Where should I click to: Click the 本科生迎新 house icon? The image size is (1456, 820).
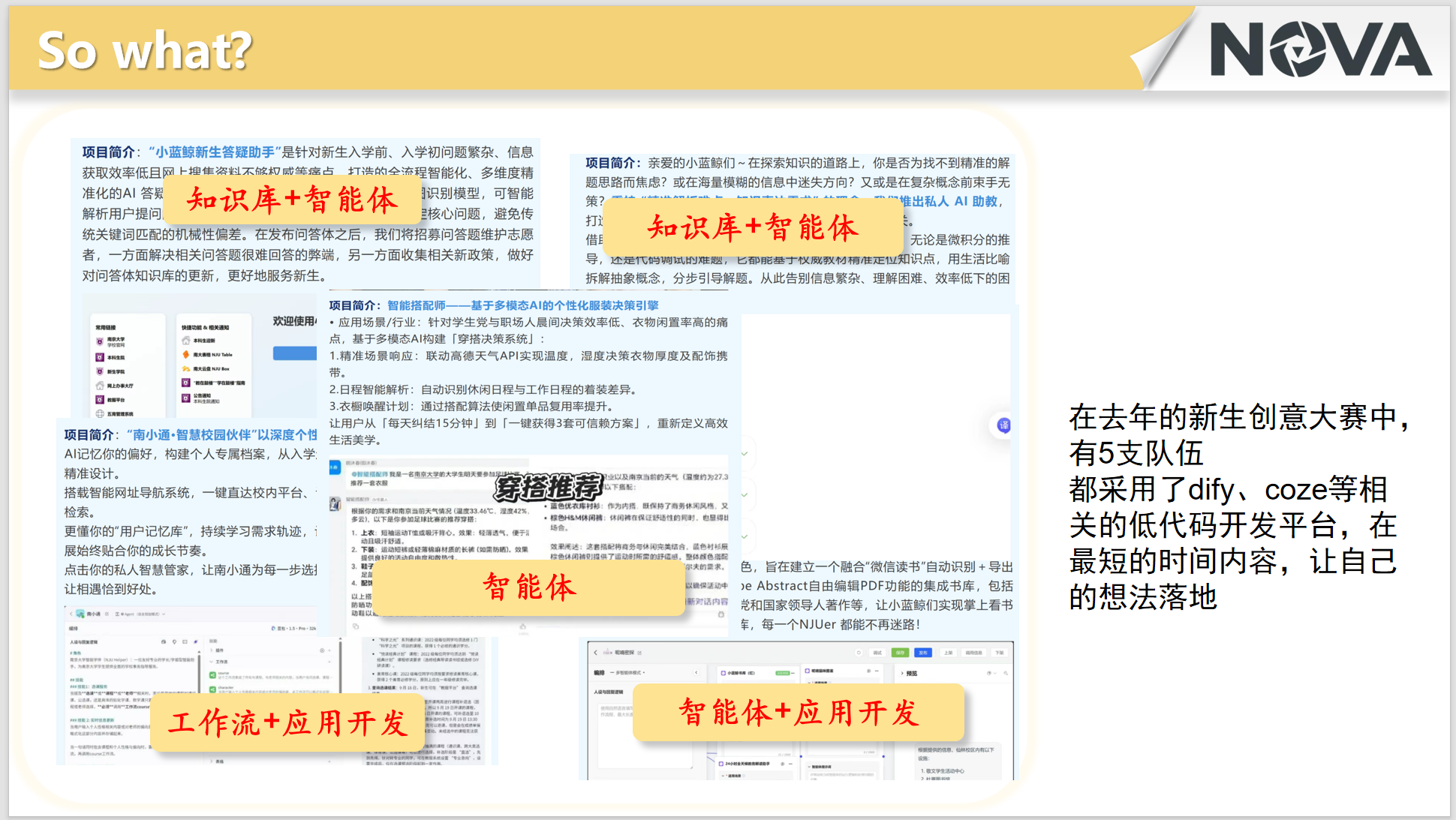coord(185,341)
